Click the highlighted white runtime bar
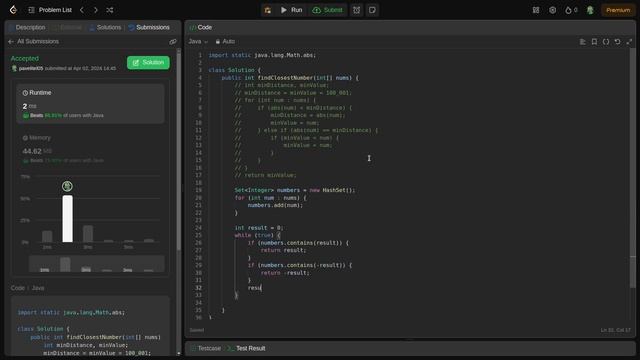 (67, 218)
